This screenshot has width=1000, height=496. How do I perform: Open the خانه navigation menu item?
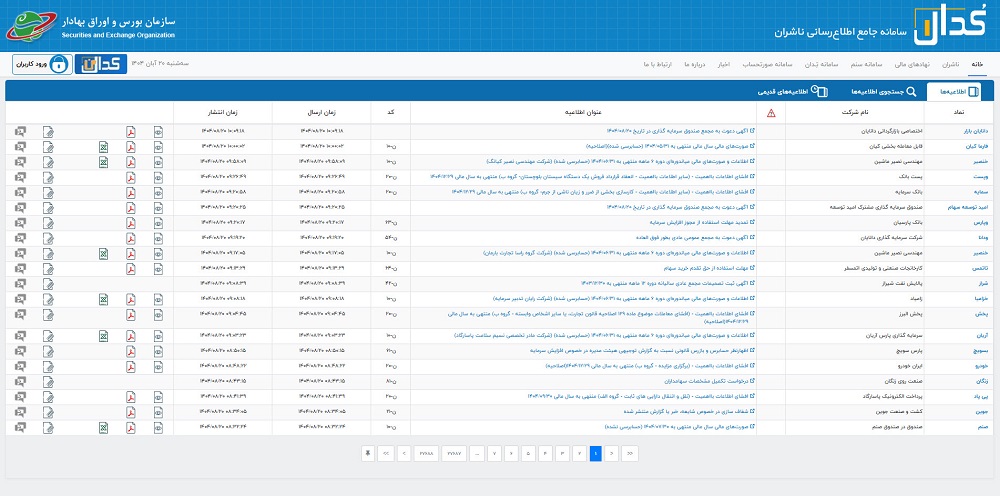[978, 64]
